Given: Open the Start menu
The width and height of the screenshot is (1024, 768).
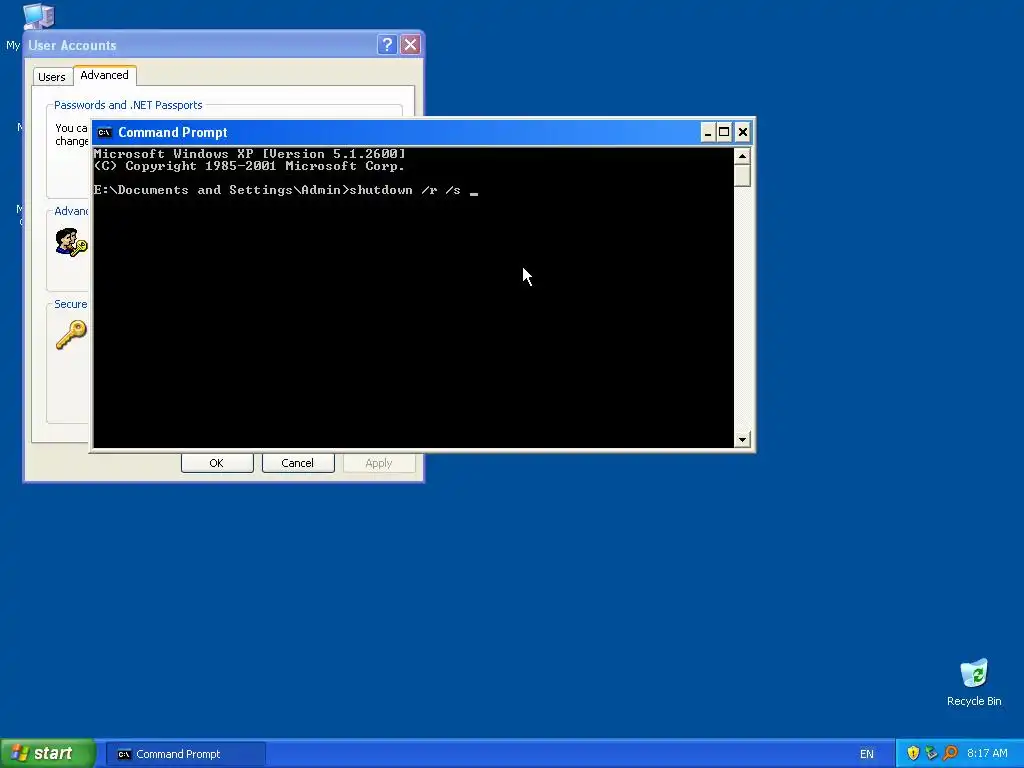Looking at the screenshot, I should coord(47,753).
